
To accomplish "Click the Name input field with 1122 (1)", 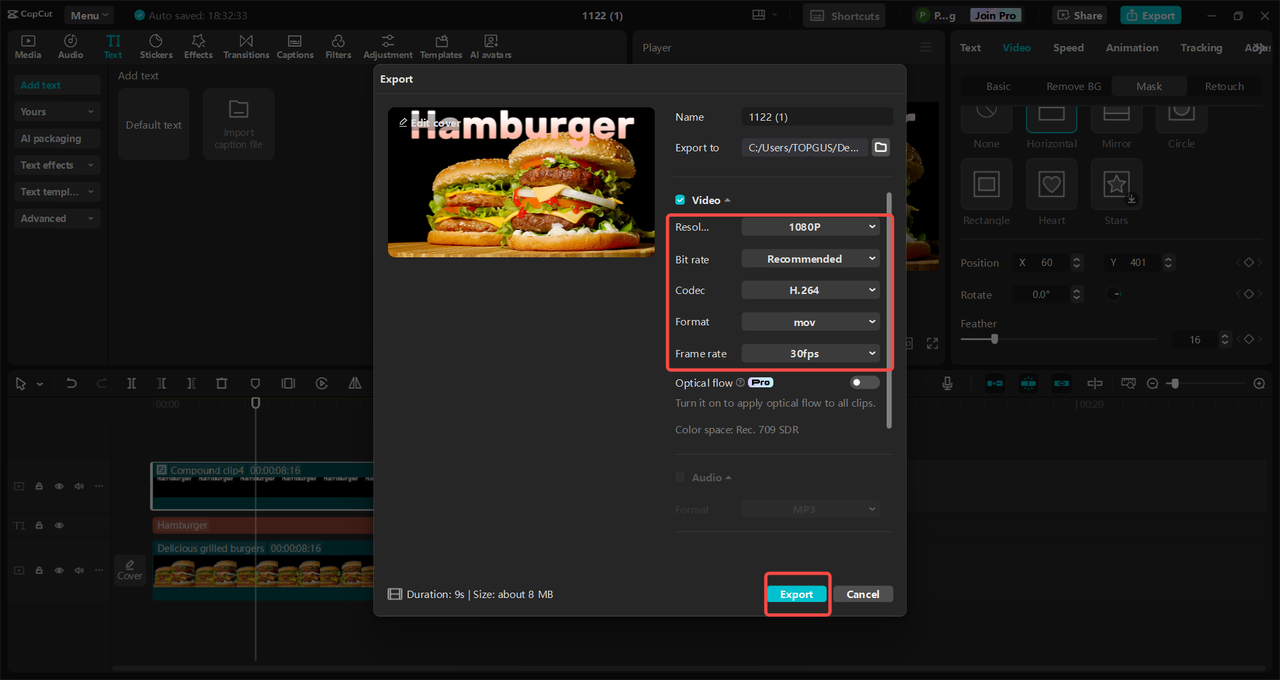I will pos(817,117).
